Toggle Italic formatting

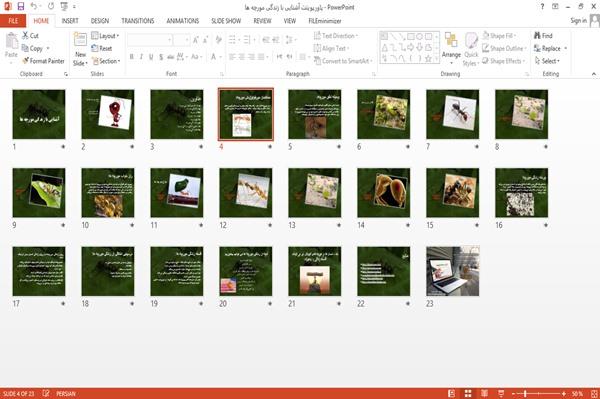(141, 57)
